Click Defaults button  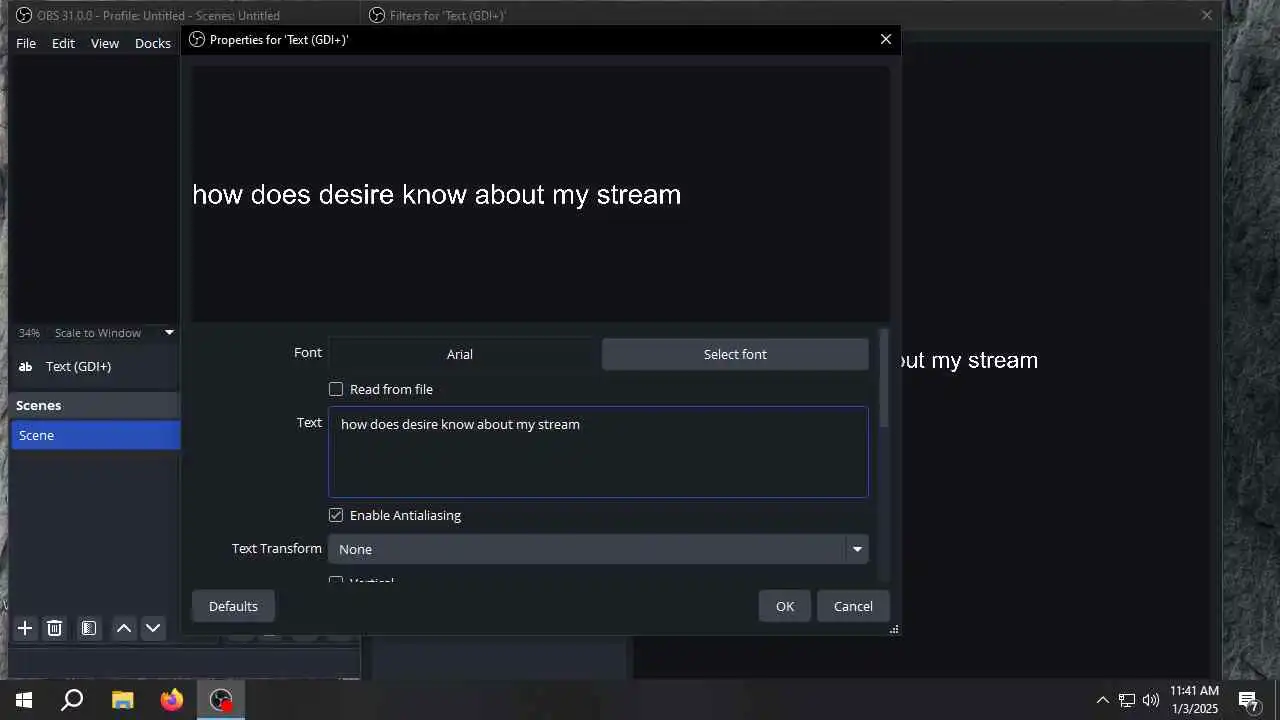(233, 606)
